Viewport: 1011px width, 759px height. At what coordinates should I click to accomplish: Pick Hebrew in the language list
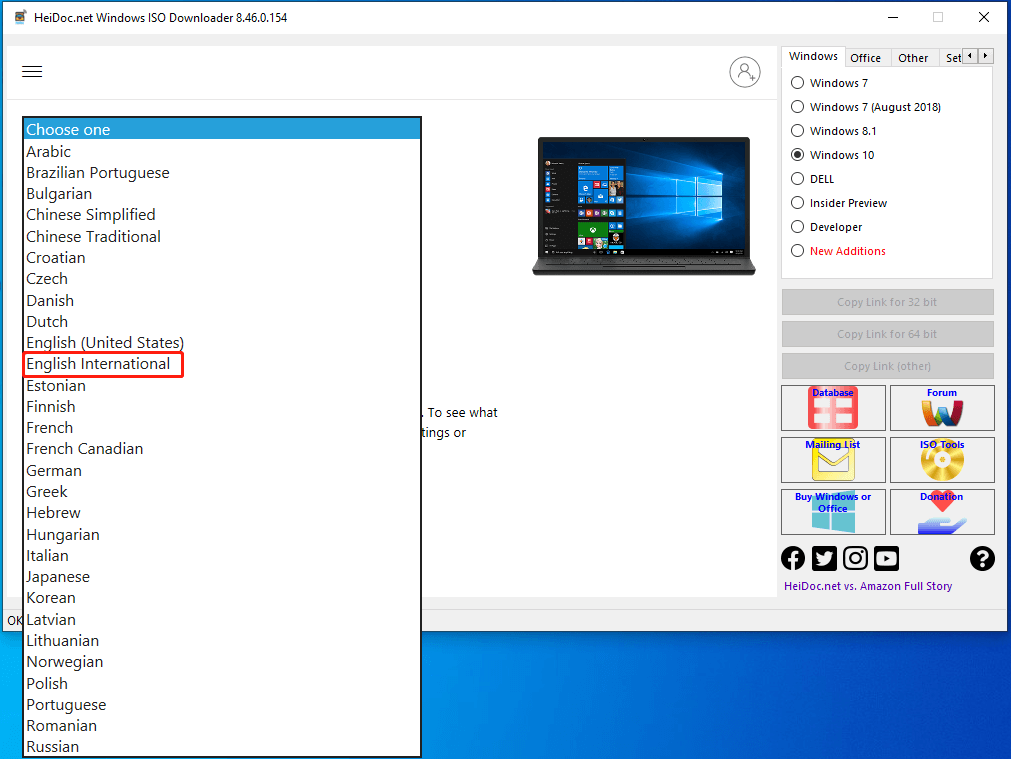tap(222, 513)
